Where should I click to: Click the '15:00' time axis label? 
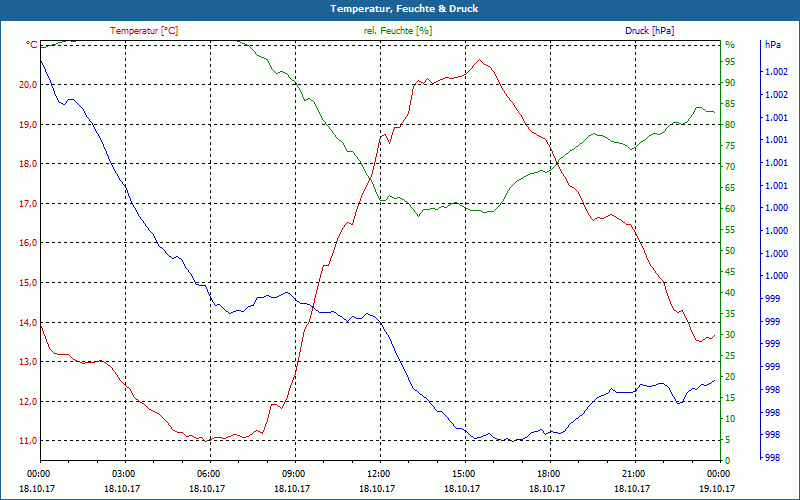click(463, 473)
